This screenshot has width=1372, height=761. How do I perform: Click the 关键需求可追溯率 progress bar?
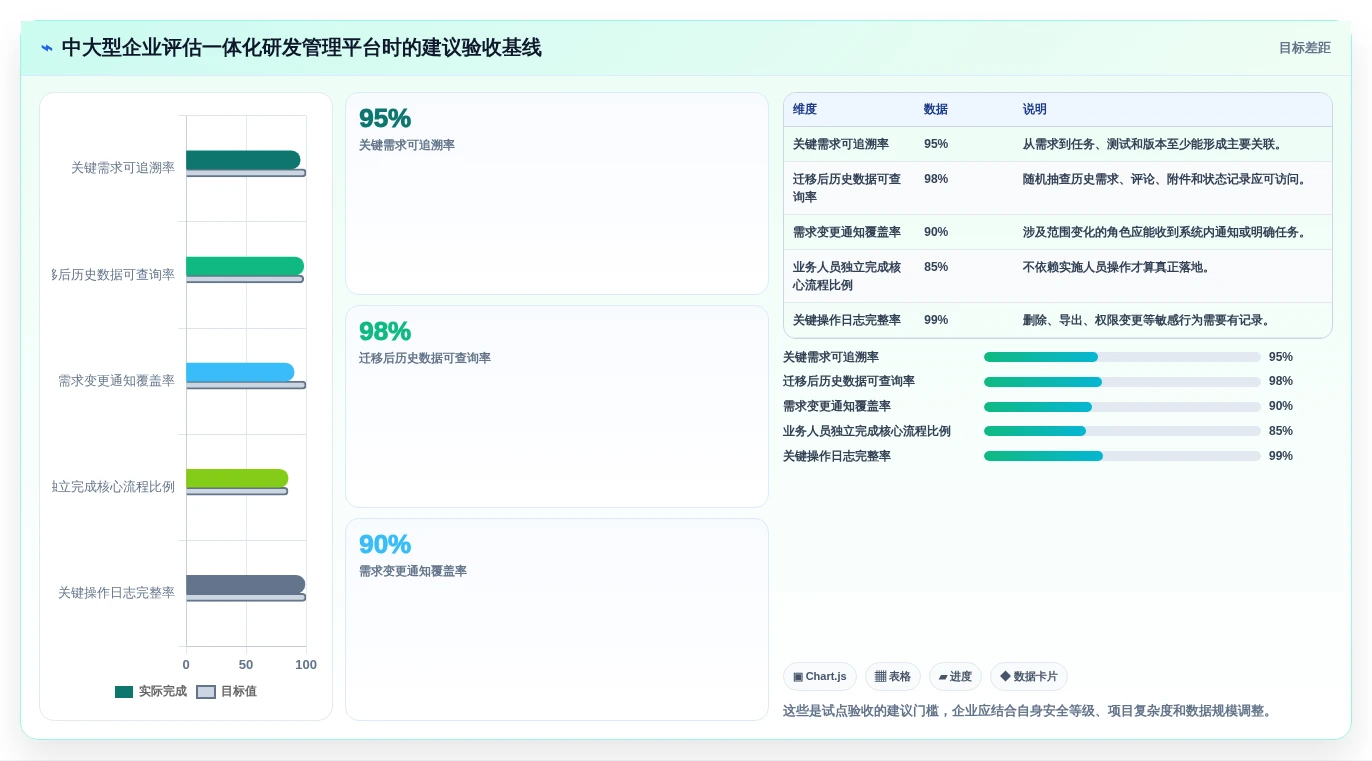[1122, 357]
